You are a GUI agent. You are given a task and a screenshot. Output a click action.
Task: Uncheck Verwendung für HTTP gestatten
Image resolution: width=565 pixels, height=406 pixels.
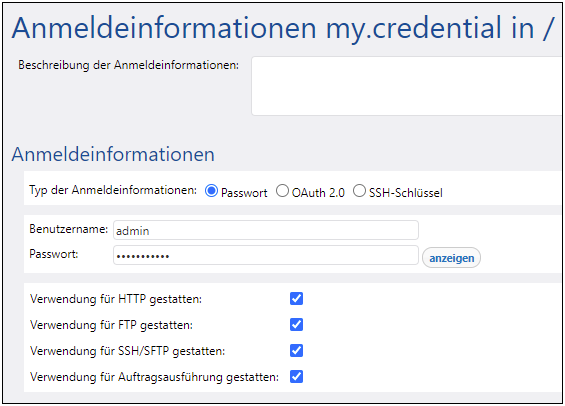tap(296, 299)
